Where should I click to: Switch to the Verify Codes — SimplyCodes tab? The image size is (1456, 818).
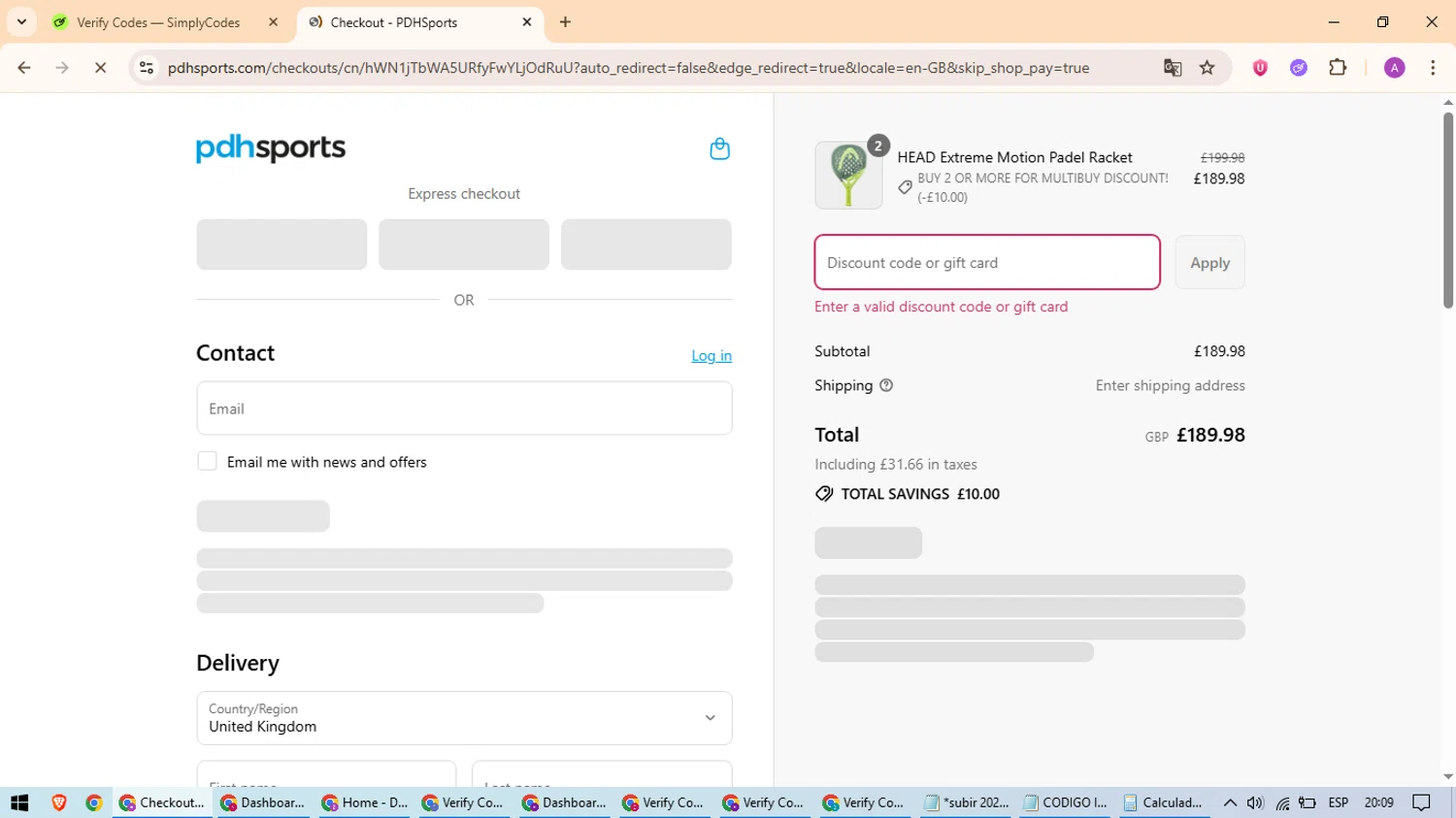click(158, 22)
